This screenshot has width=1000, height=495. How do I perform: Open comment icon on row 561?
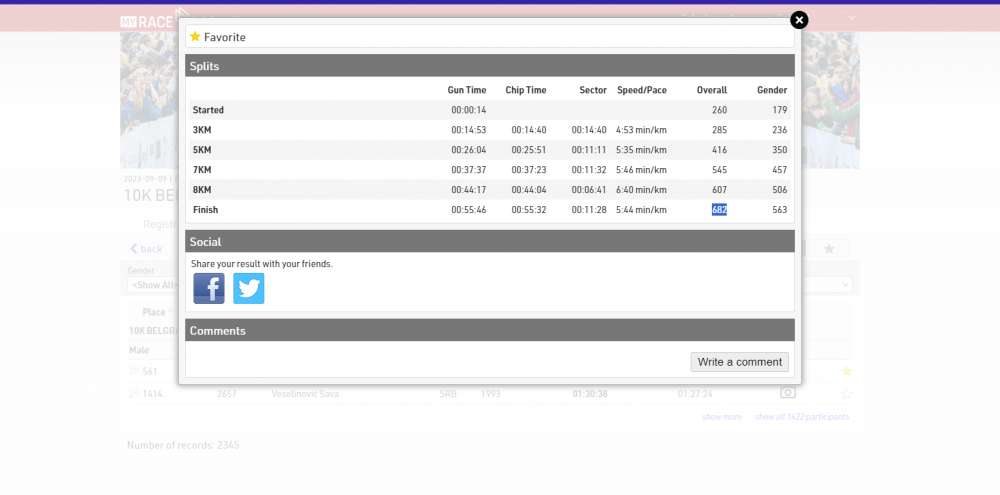pyautogui.click(x=134, y=371)
